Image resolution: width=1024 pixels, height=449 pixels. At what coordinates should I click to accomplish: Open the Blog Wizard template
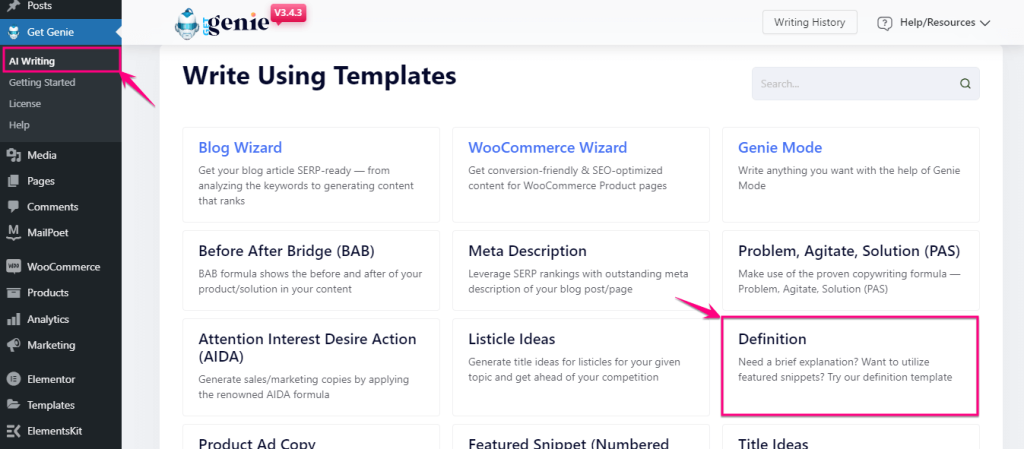[x=311, y=174]
